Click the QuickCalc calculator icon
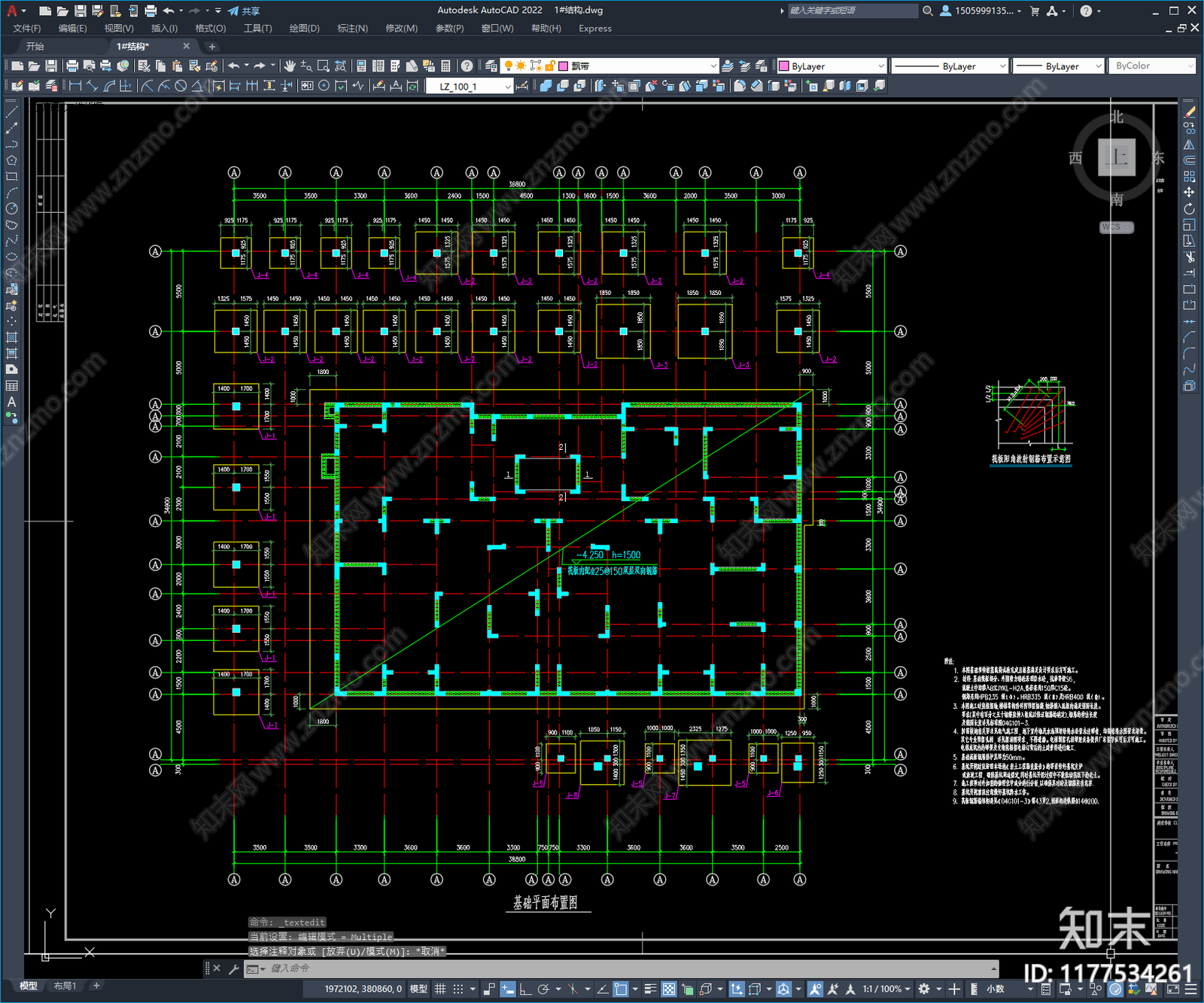This screenshot has height=1003, width=1204. 445,66
